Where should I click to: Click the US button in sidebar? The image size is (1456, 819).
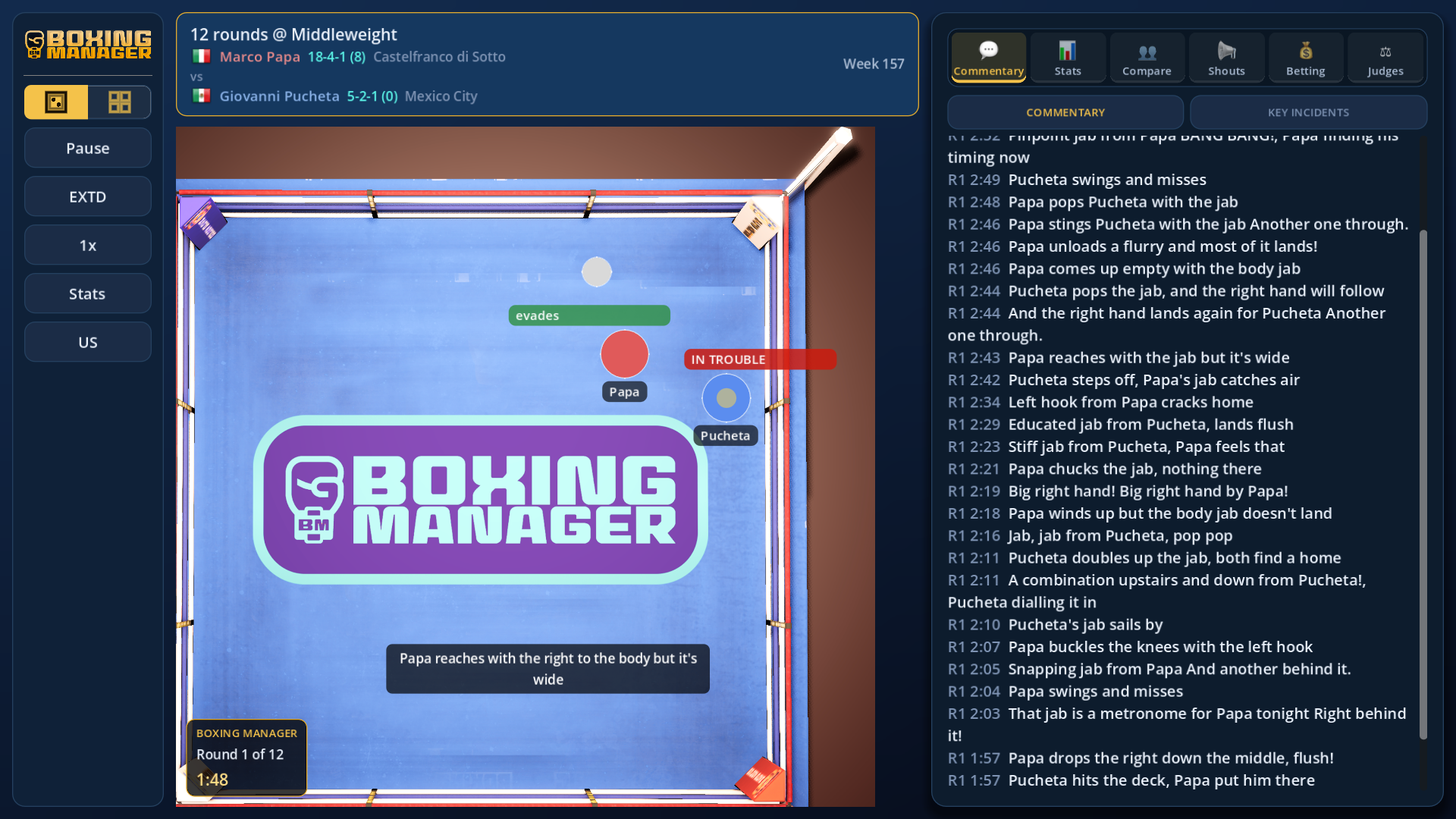pos(88,342)
